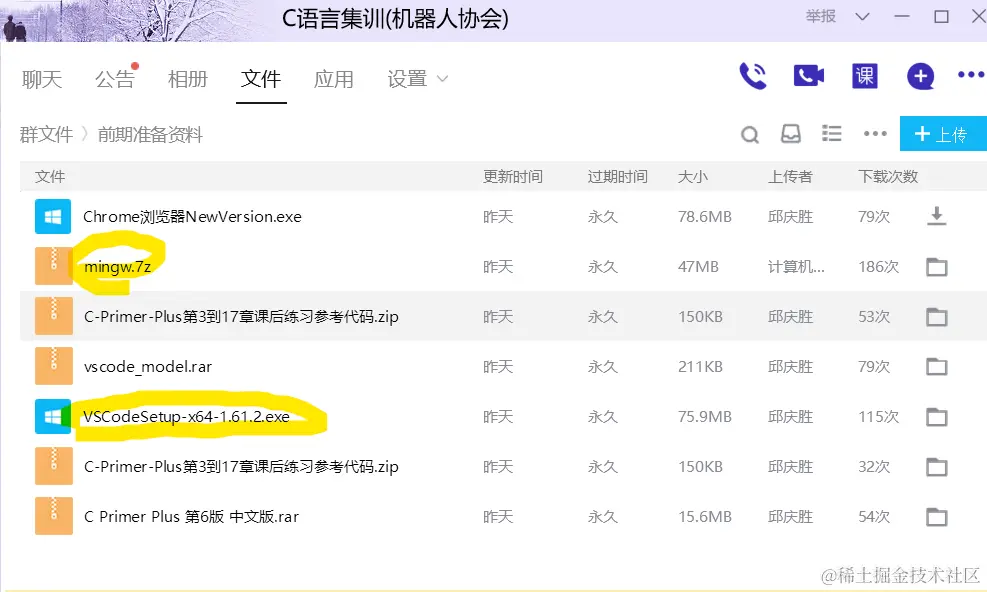The image size is (987, 592).
Task: Switch to the 相册 tab
Action: [x=187, y=79]
